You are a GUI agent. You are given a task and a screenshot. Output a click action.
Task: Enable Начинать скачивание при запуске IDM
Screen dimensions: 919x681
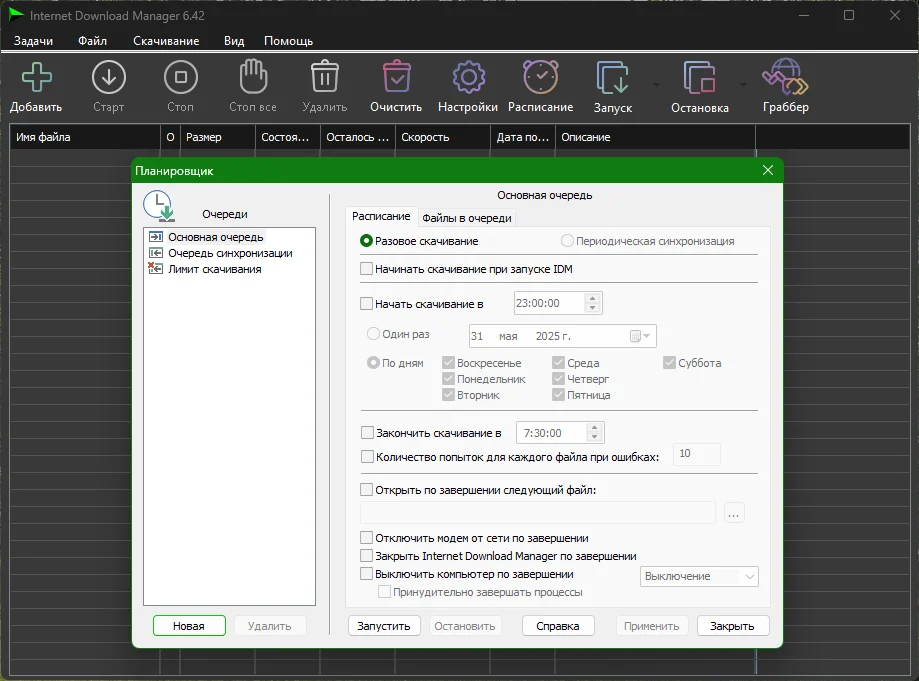click(x=366, y=269)
